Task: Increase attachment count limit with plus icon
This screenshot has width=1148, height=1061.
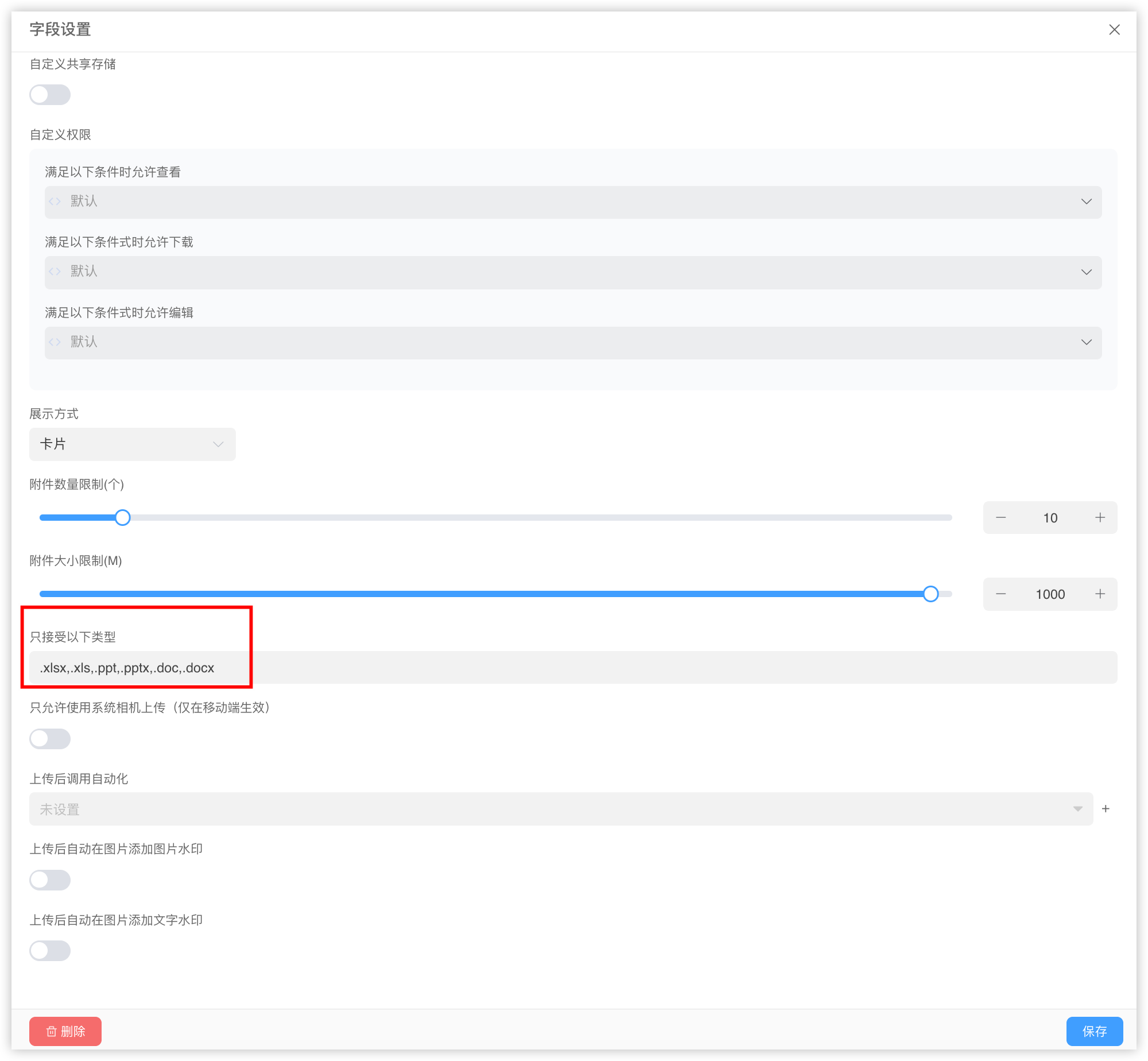Action: 1100,518
